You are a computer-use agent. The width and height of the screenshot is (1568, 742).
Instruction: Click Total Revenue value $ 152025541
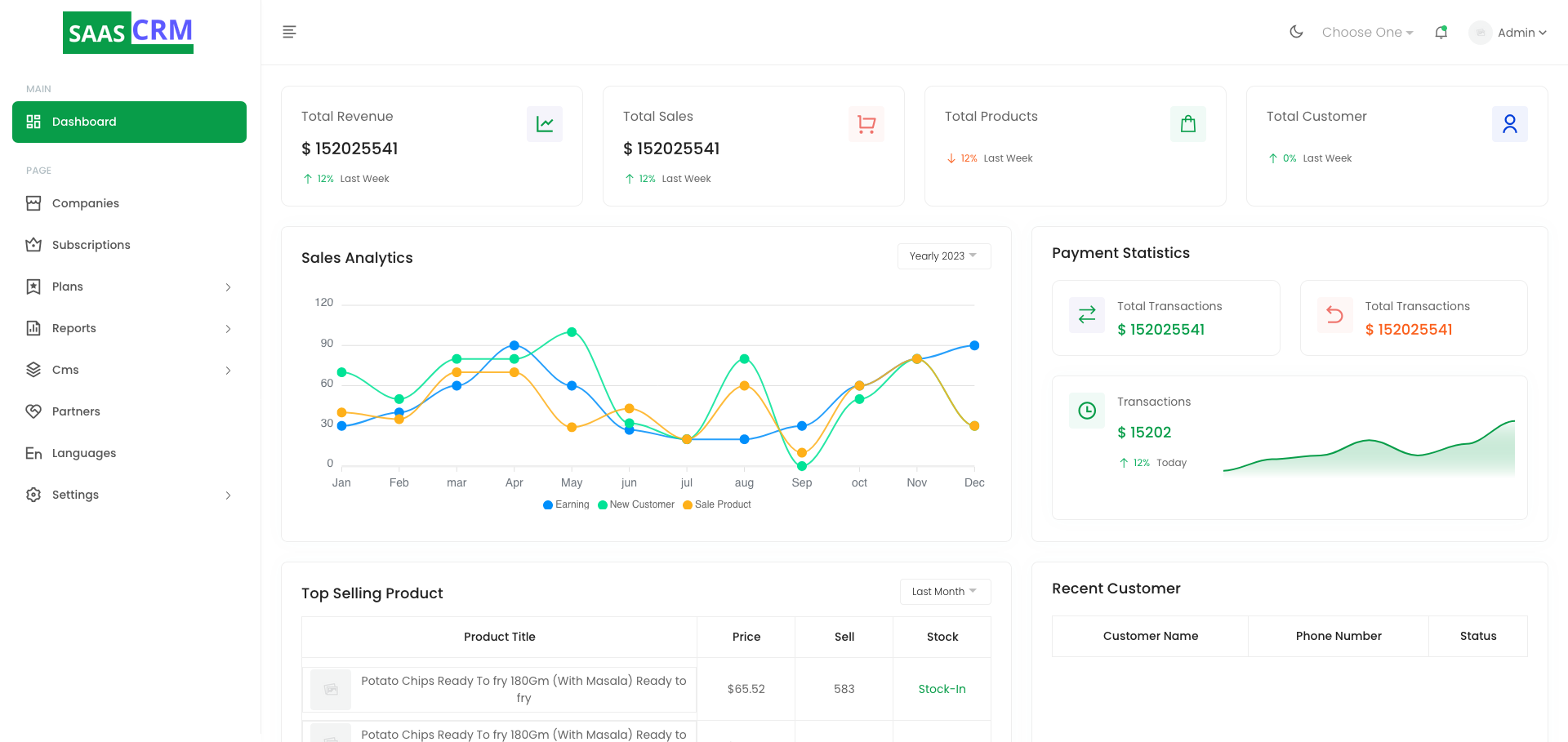click(x=350, y=149)
